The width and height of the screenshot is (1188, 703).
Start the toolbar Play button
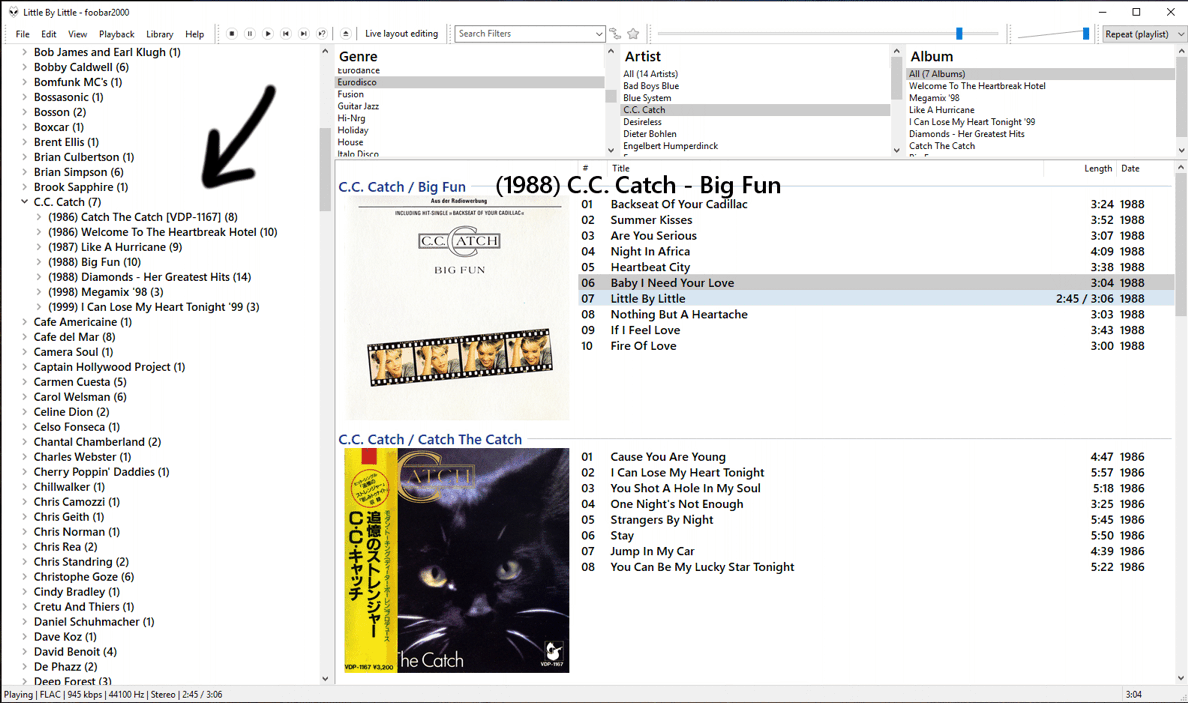click(267, 33)
